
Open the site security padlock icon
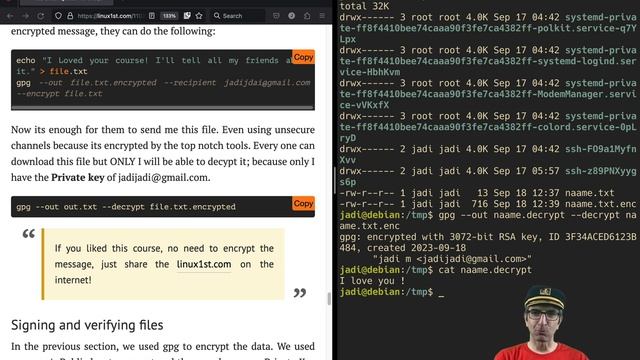[70, 16]
